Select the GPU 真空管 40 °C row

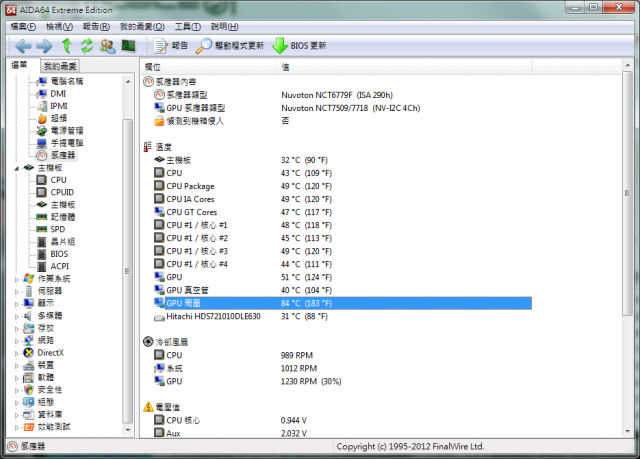(342, 290)
